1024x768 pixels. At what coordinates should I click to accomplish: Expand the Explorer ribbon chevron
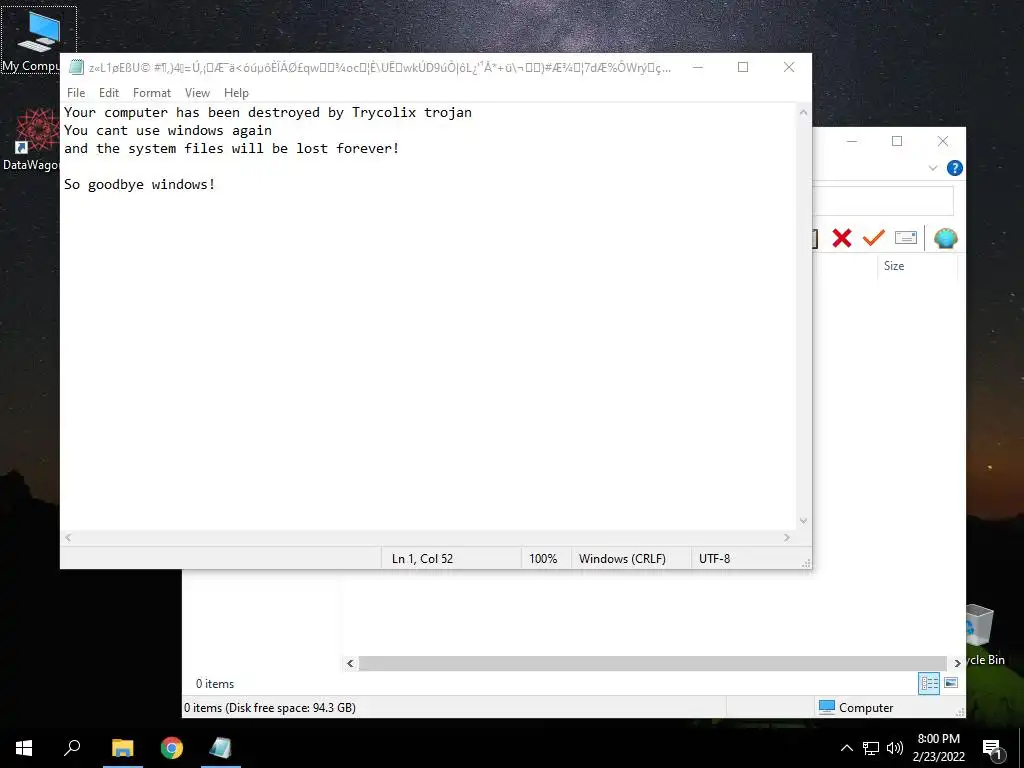[x=933, y=168]
